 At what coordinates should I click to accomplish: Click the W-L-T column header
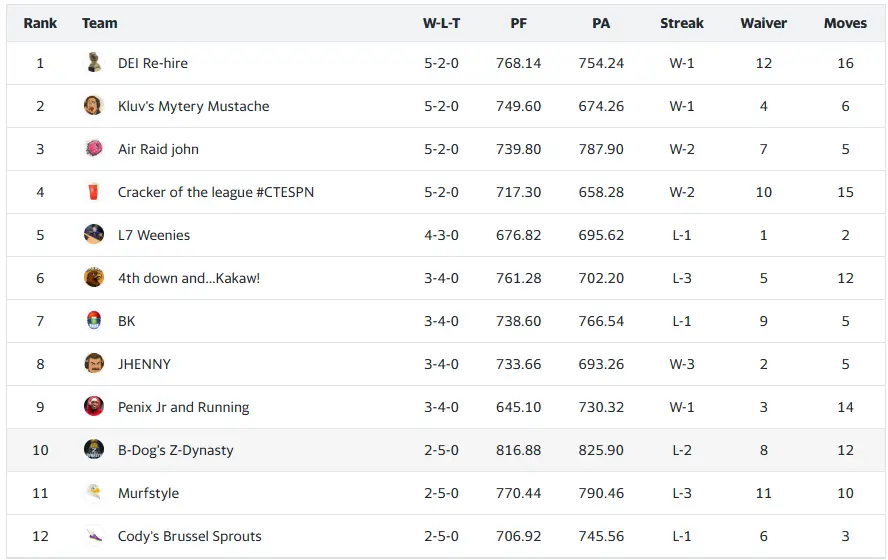coord(441,23)
